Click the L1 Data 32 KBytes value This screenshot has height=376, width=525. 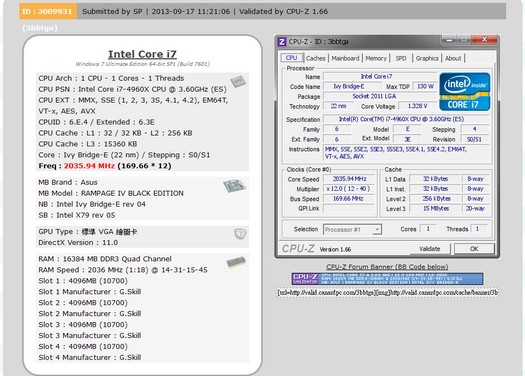pyautogui.click(x=435, y=179)
